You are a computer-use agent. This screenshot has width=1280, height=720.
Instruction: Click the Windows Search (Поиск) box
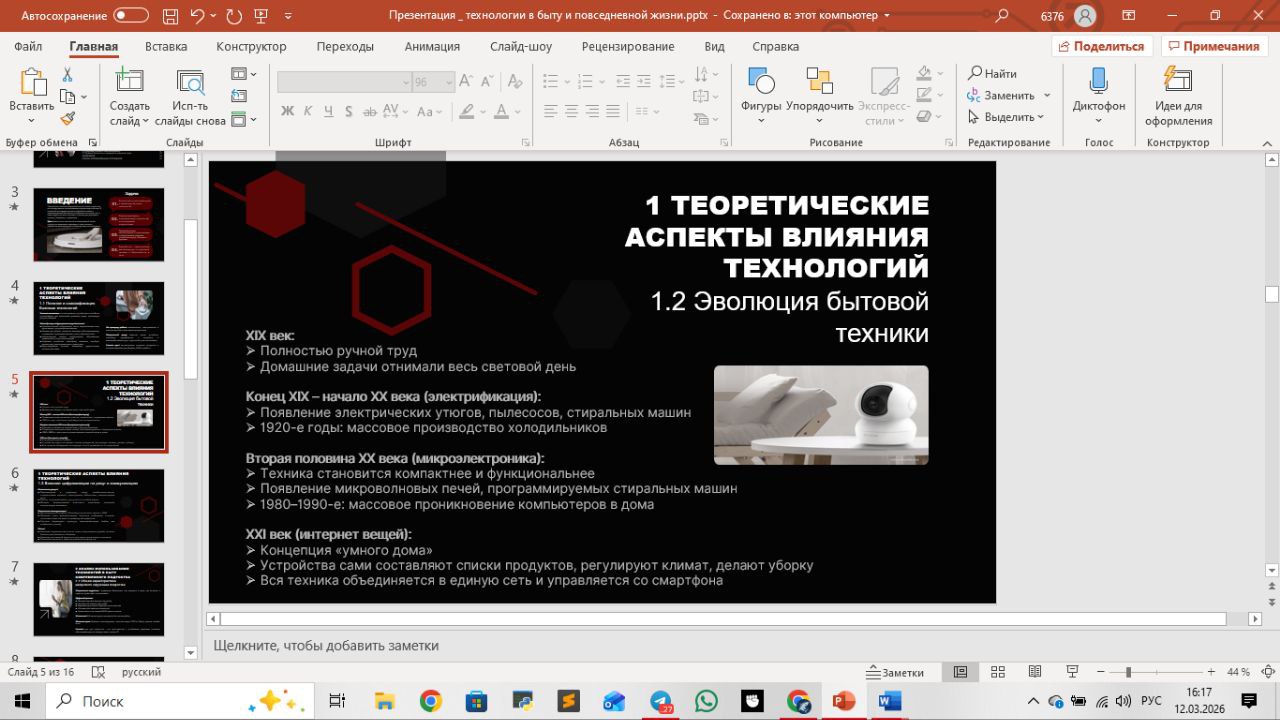tap(180, 701)
